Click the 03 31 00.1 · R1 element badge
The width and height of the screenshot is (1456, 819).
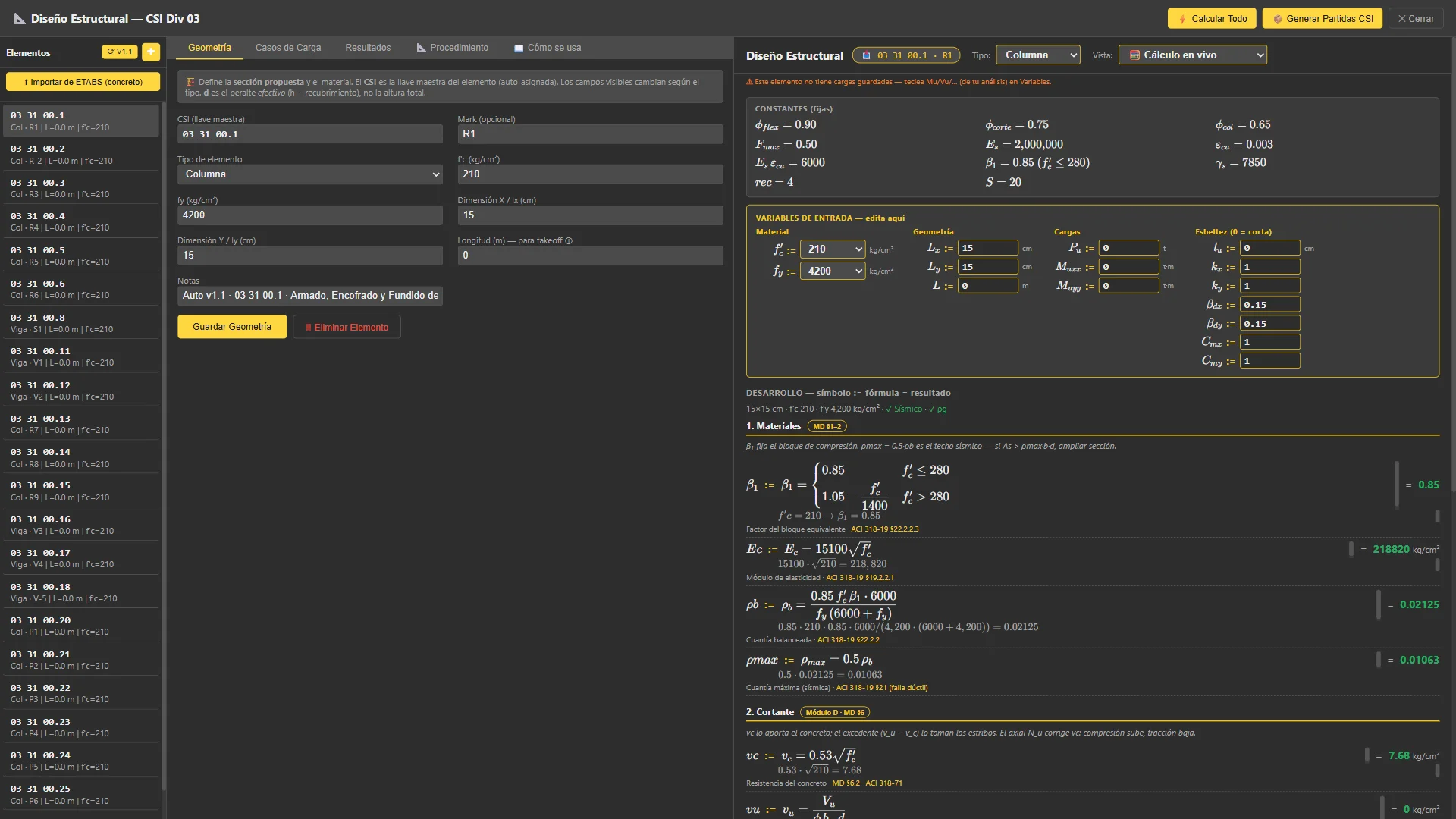click(x=906, y=55)
